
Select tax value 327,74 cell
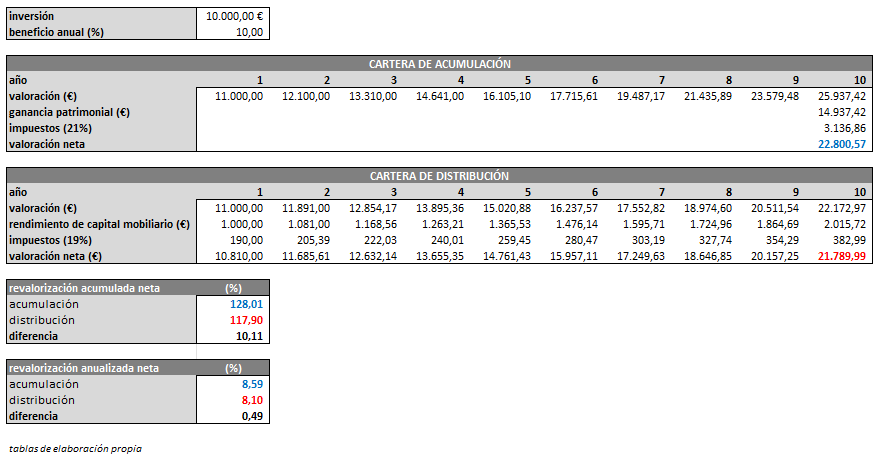tap(716, 240)
